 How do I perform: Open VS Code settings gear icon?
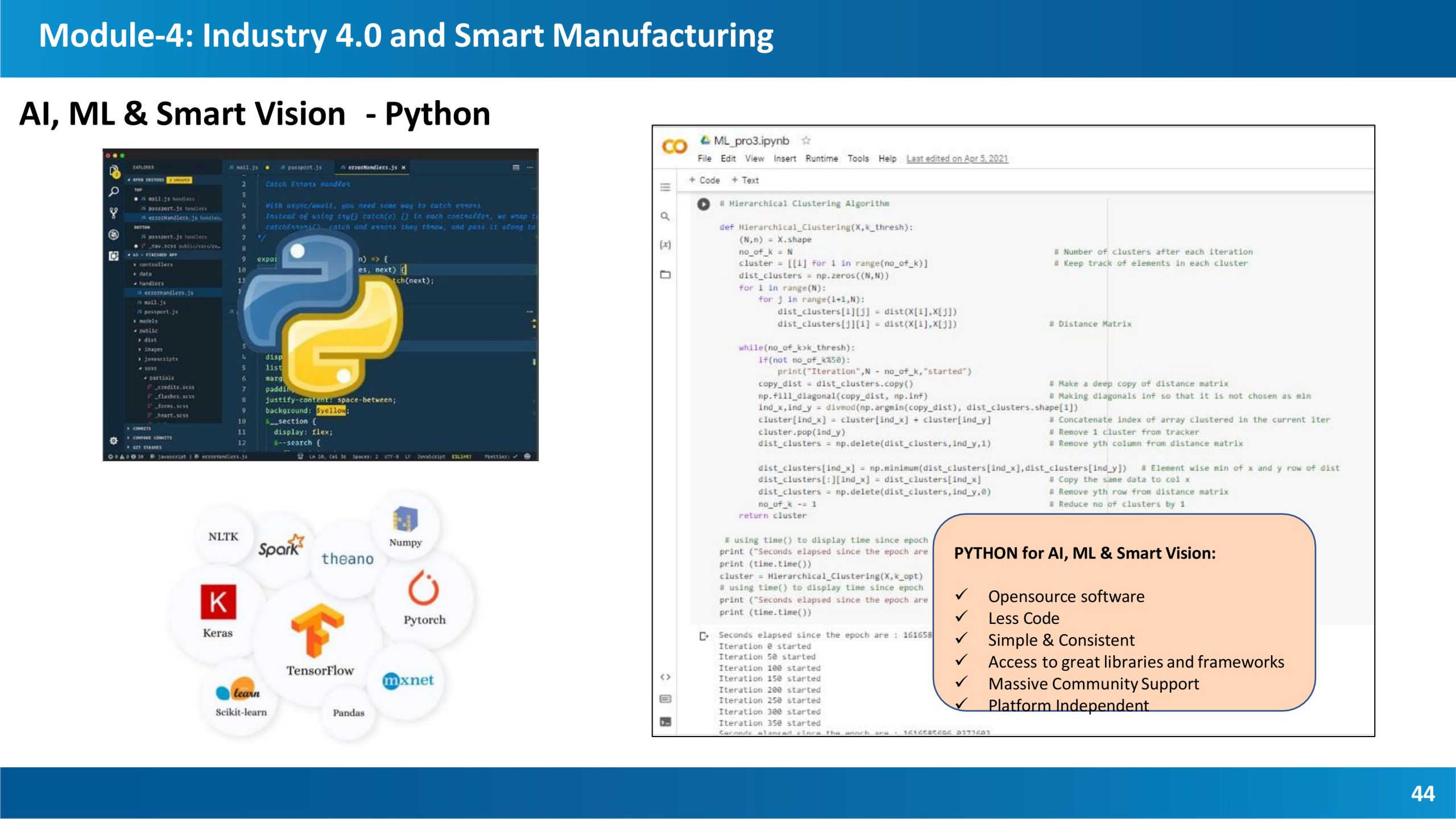(114, 441)
